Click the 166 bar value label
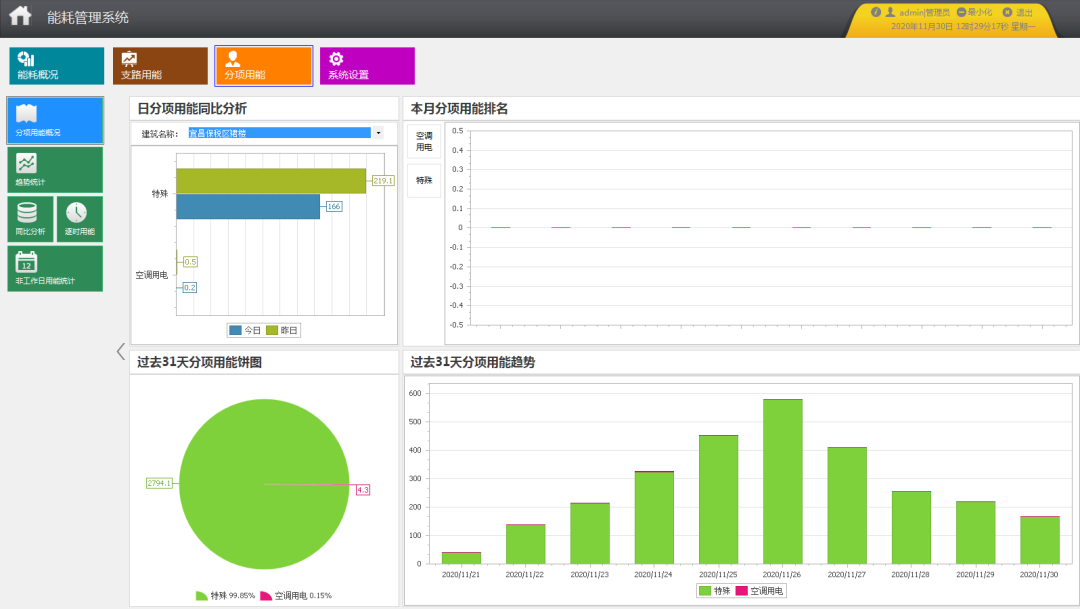 (334, 206)
